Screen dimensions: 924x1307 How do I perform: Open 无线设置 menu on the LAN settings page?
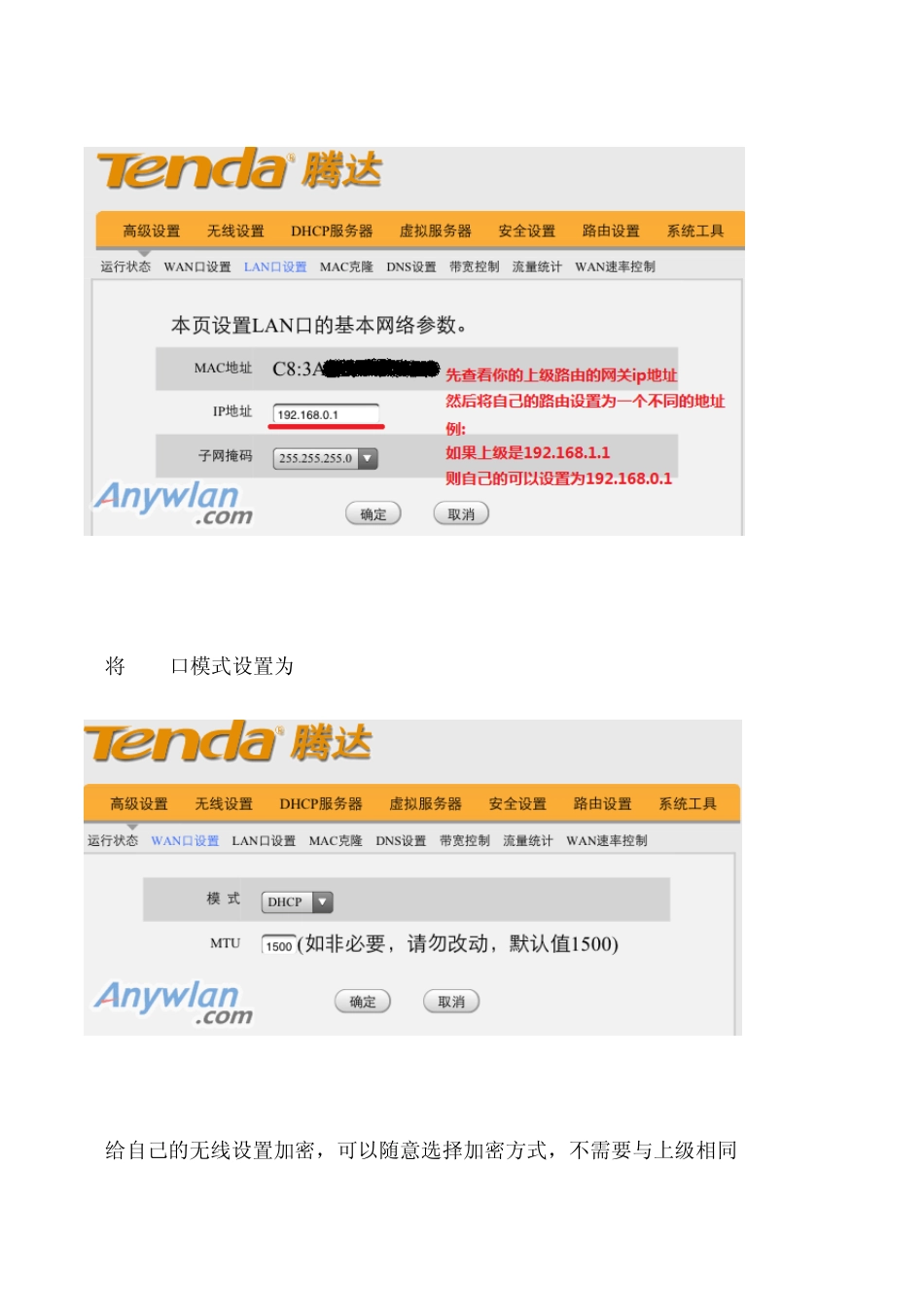(x=235, y=230)
